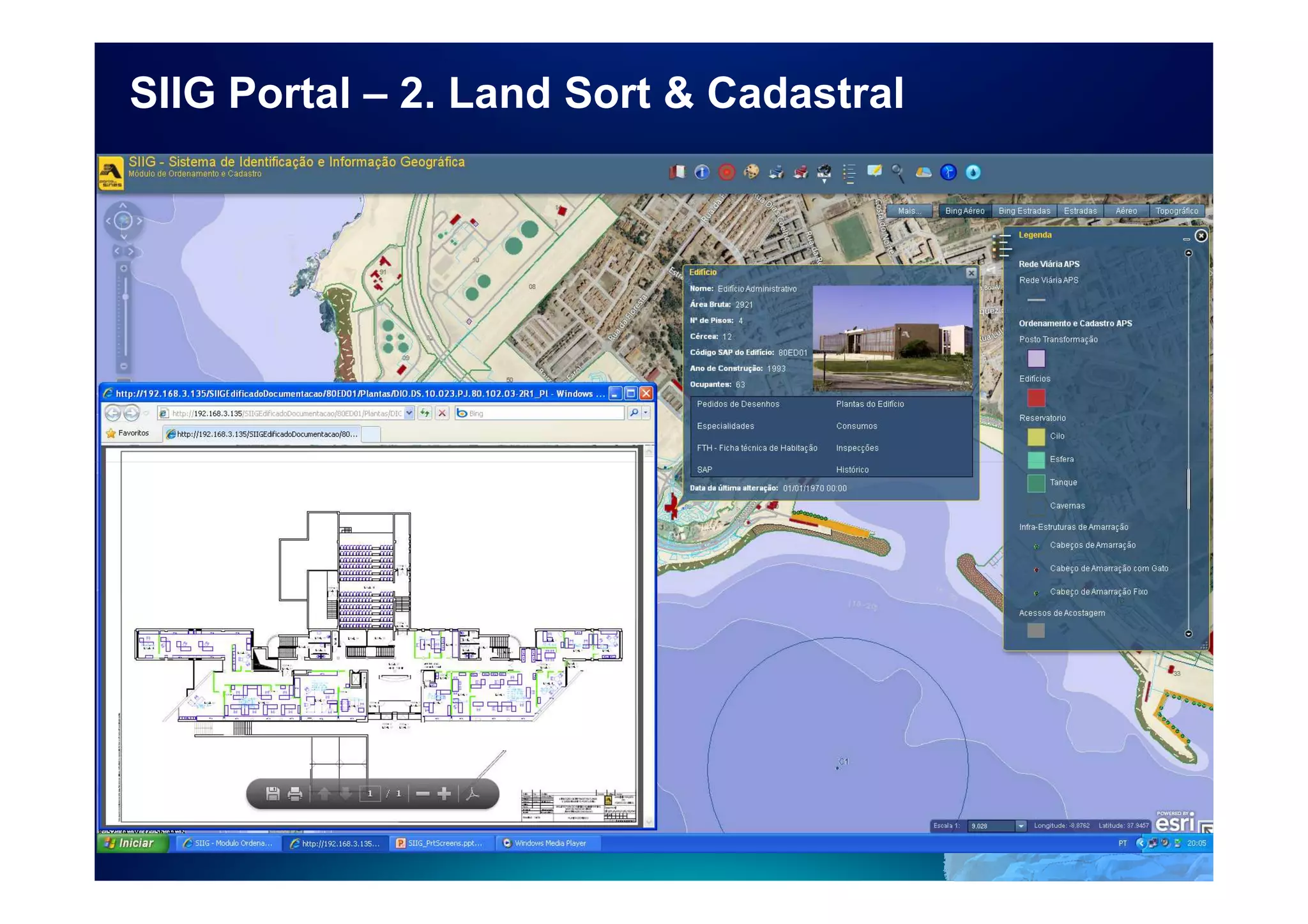The image size is (1308, 924).
Task: Save the PDF floor plan
Action: (273, 794)
